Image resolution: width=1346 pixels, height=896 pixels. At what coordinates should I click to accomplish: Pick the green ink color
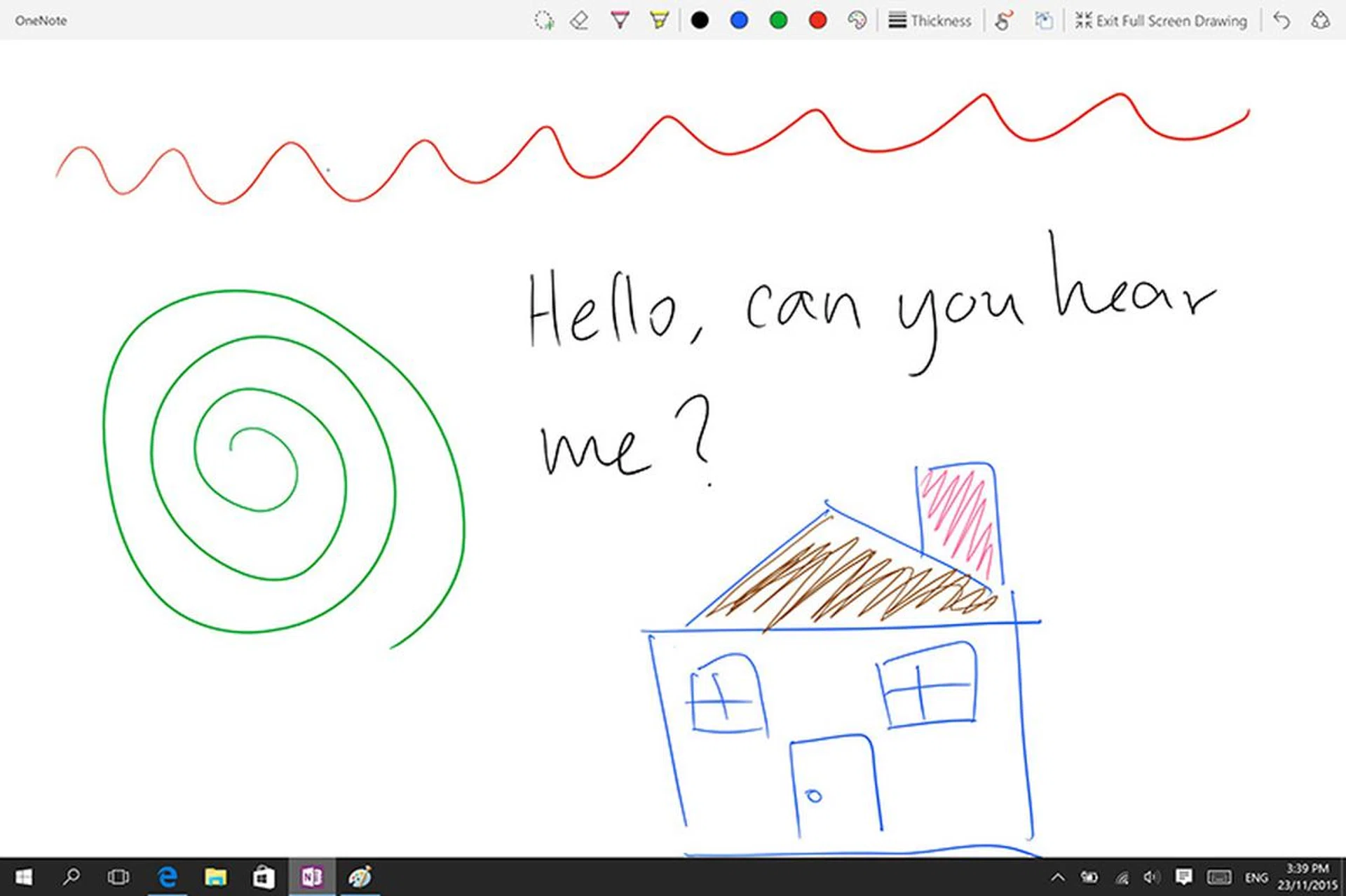778,20
